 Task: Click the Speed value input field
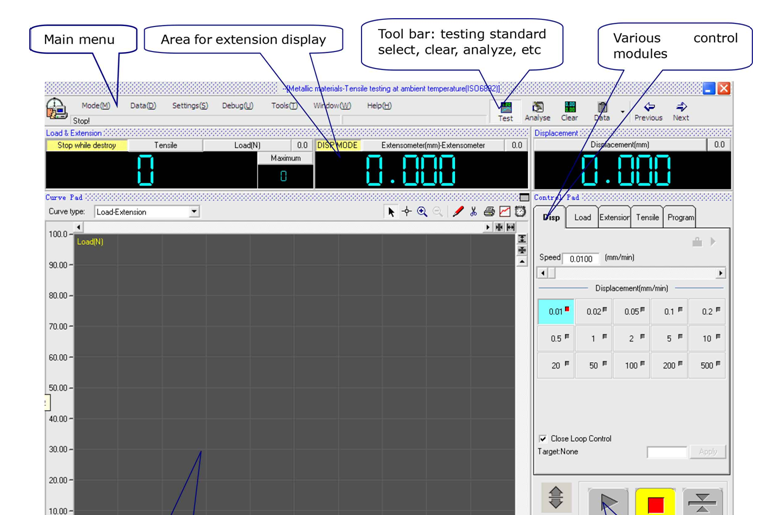pyautogui.click(x=580, y=259)
